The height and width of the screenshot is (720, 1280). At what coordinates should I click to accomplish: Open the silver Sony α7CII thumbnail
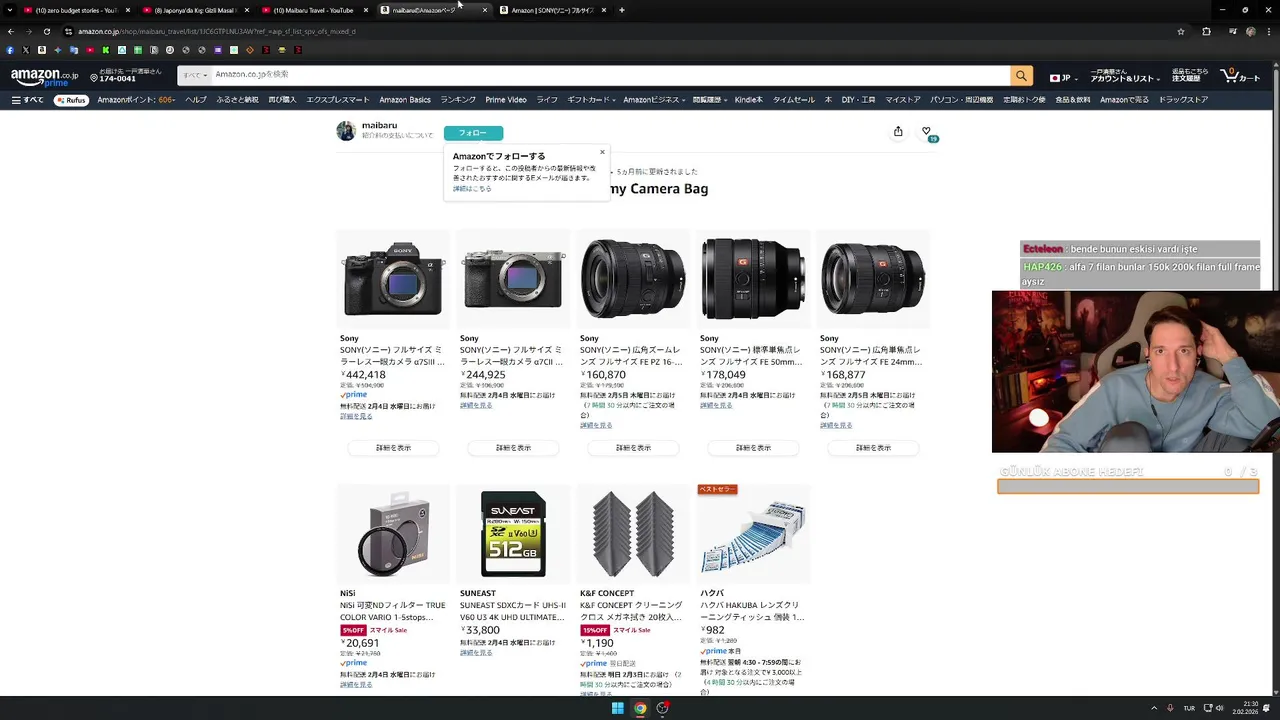click(513, 279)
